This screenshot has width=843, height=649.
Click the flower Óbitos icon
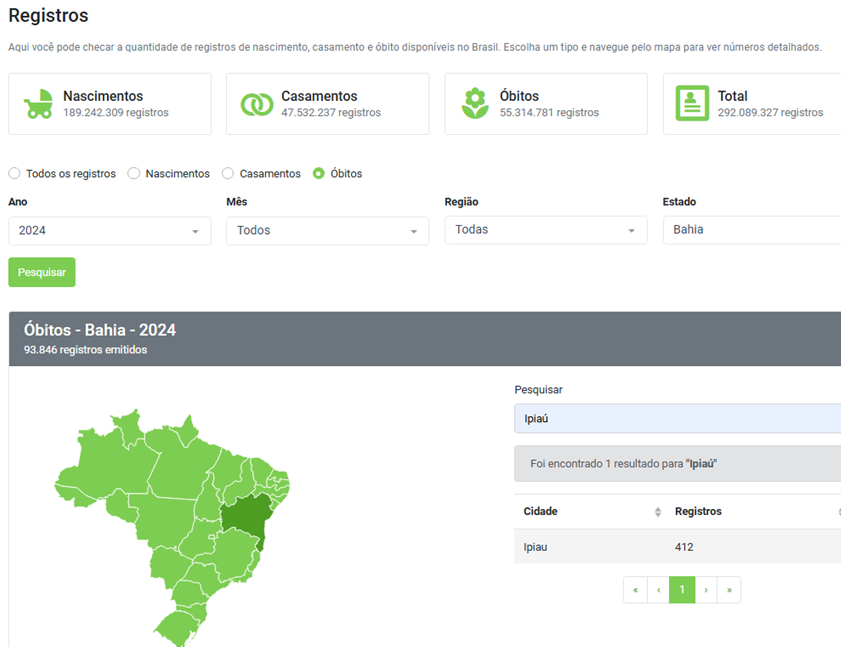click(x=475, y=104)
